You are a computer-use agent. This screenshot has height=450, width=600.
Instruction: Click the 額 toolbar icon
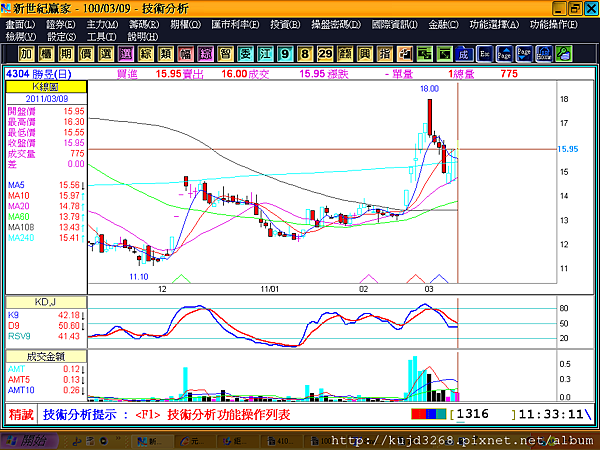345,54
